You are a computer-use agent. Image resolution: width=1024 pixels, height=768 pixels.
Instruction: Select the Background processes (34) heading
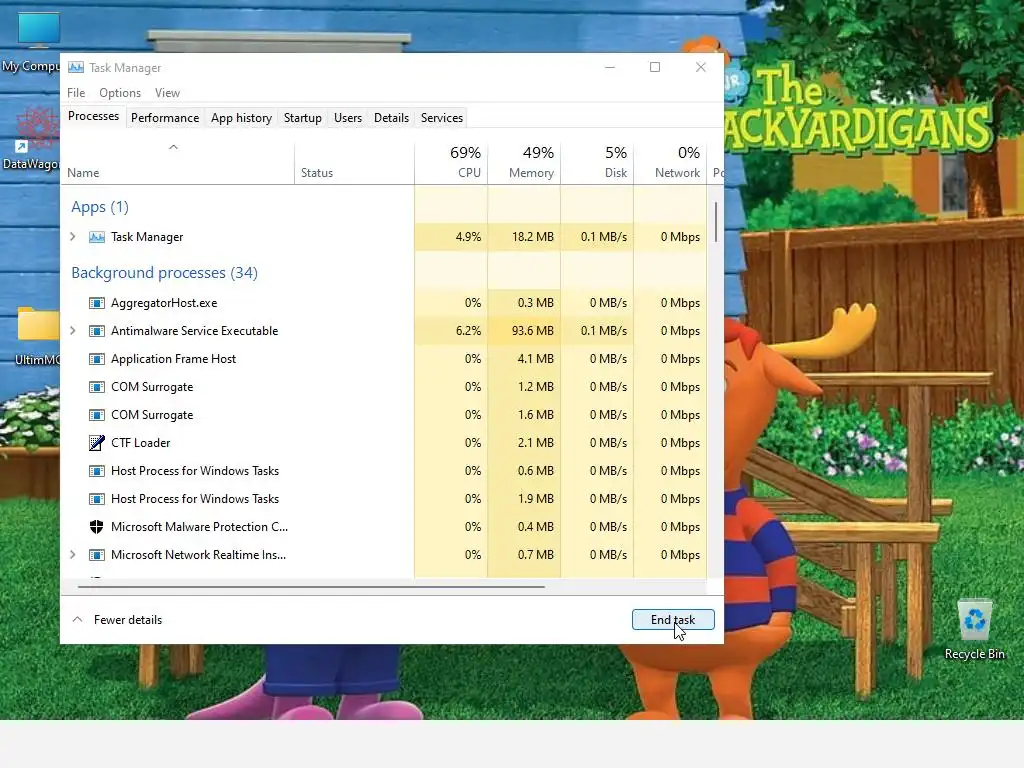pos(165,273)
